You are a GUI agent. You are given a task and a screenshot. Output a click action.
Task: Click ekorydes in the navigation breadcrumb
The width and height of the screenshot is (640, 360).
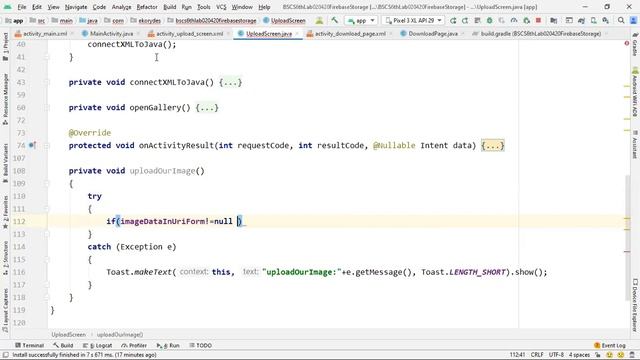(149, 20)
